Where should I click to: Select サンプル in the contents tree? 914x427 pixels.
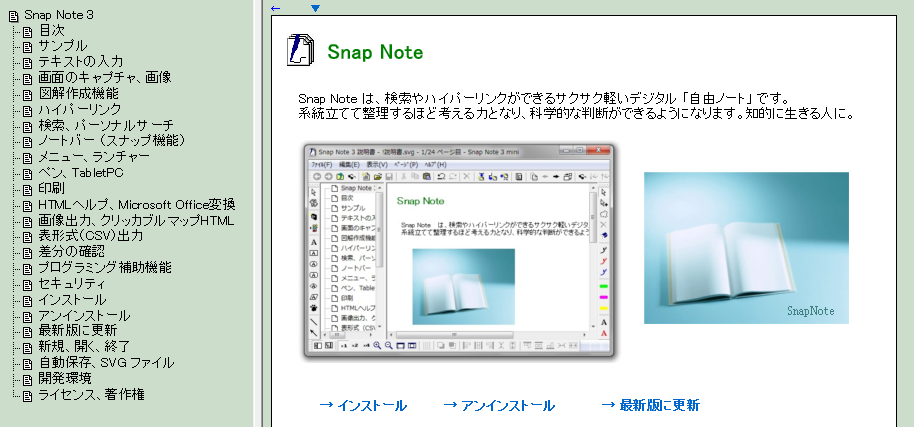pos(62,46)
